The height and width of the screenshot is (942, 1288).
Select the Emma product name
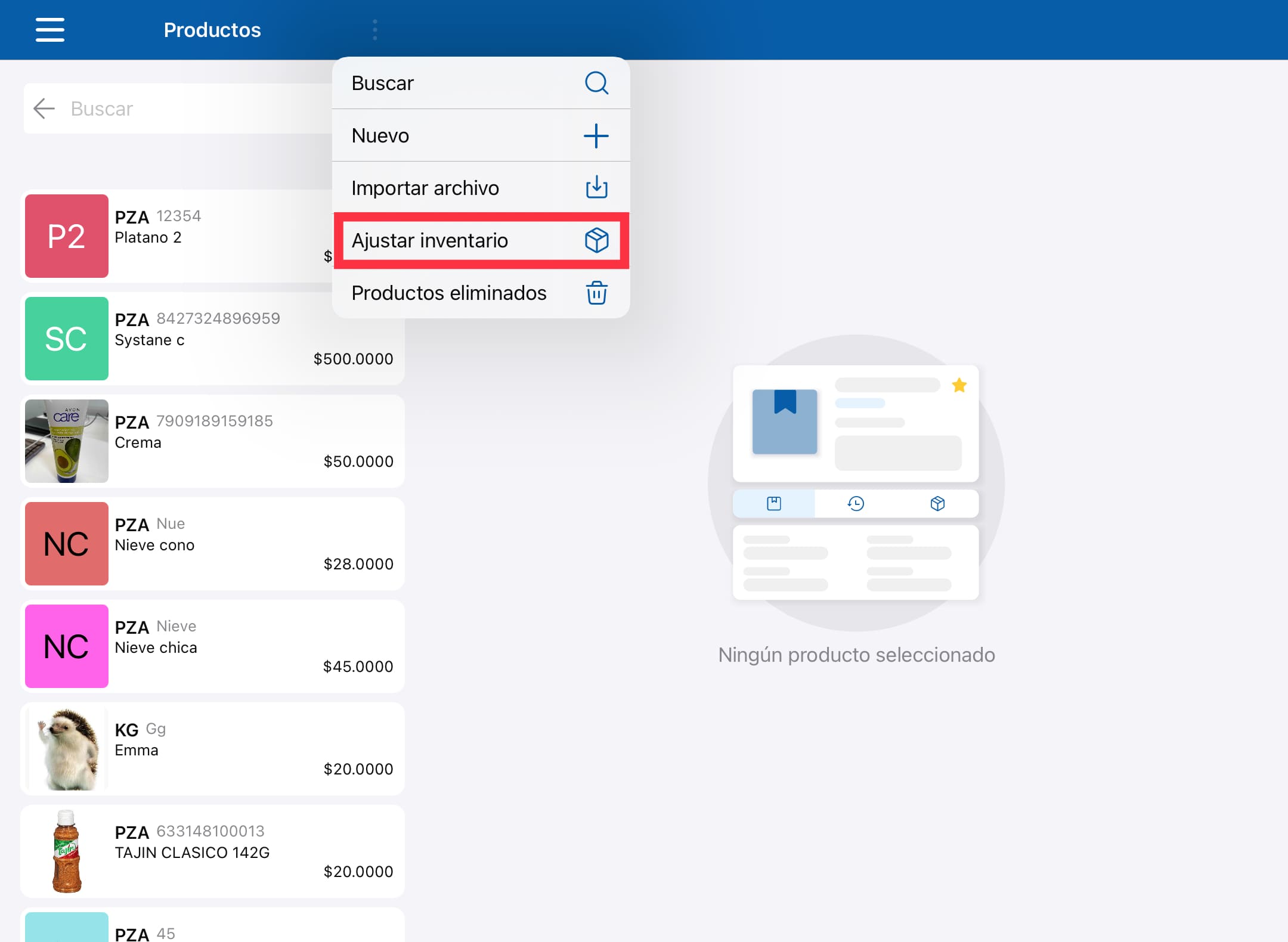click(137, 750)
